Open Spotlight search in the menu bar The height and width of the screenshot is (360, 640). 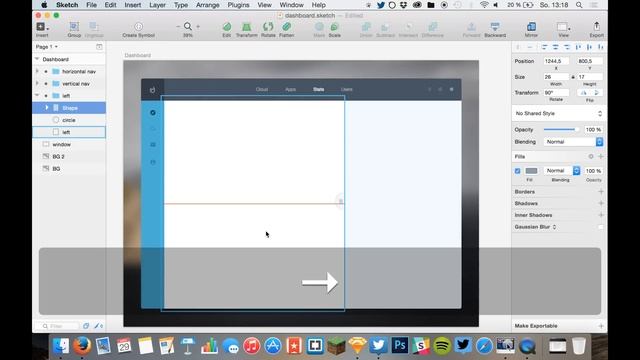tap(579, 5)
